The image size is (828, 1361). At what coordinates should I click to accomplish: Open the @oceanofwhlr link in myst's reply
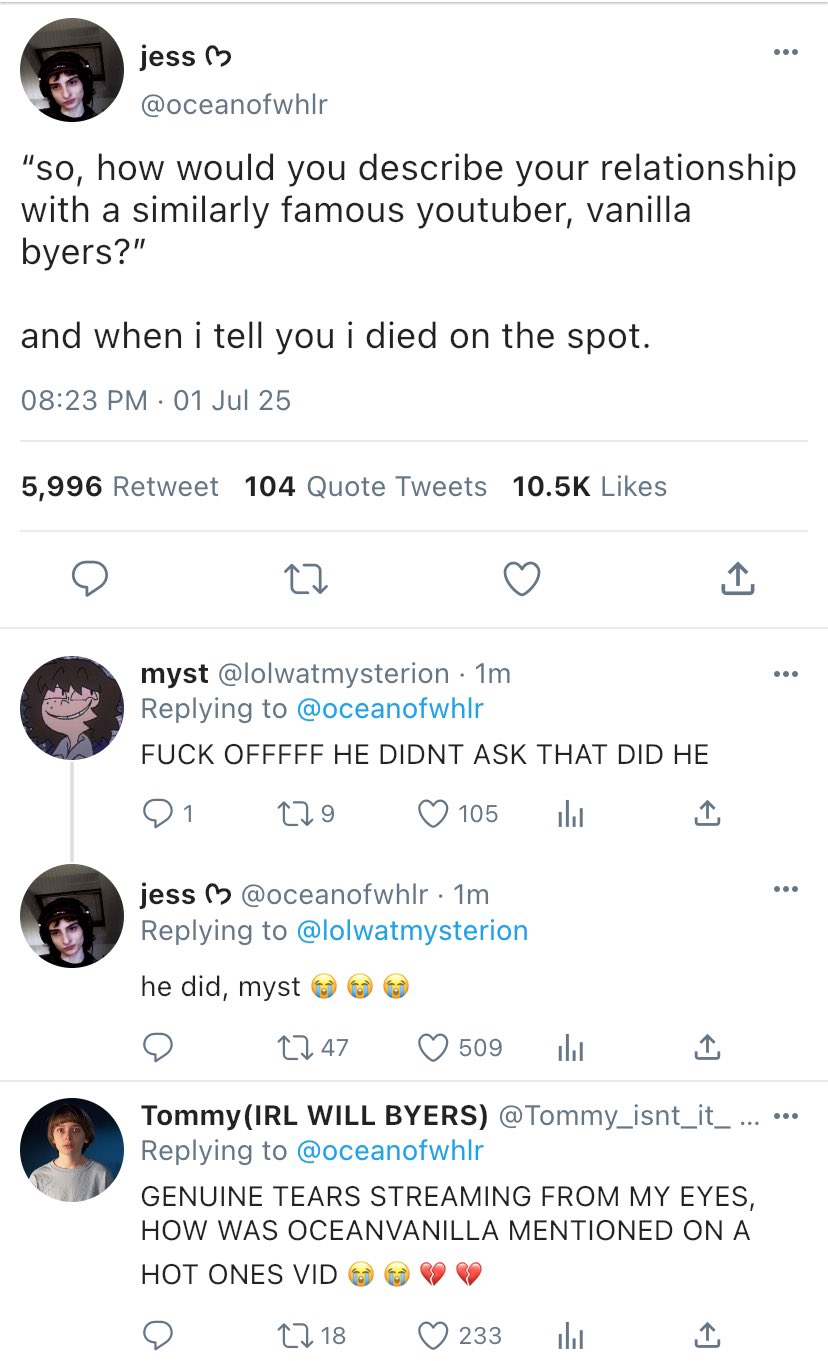point(390,709)
